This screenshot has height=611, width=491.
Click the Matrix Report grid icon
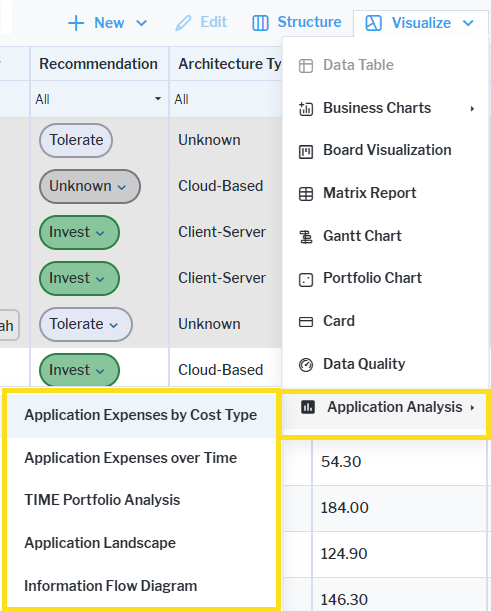(306, 194)
